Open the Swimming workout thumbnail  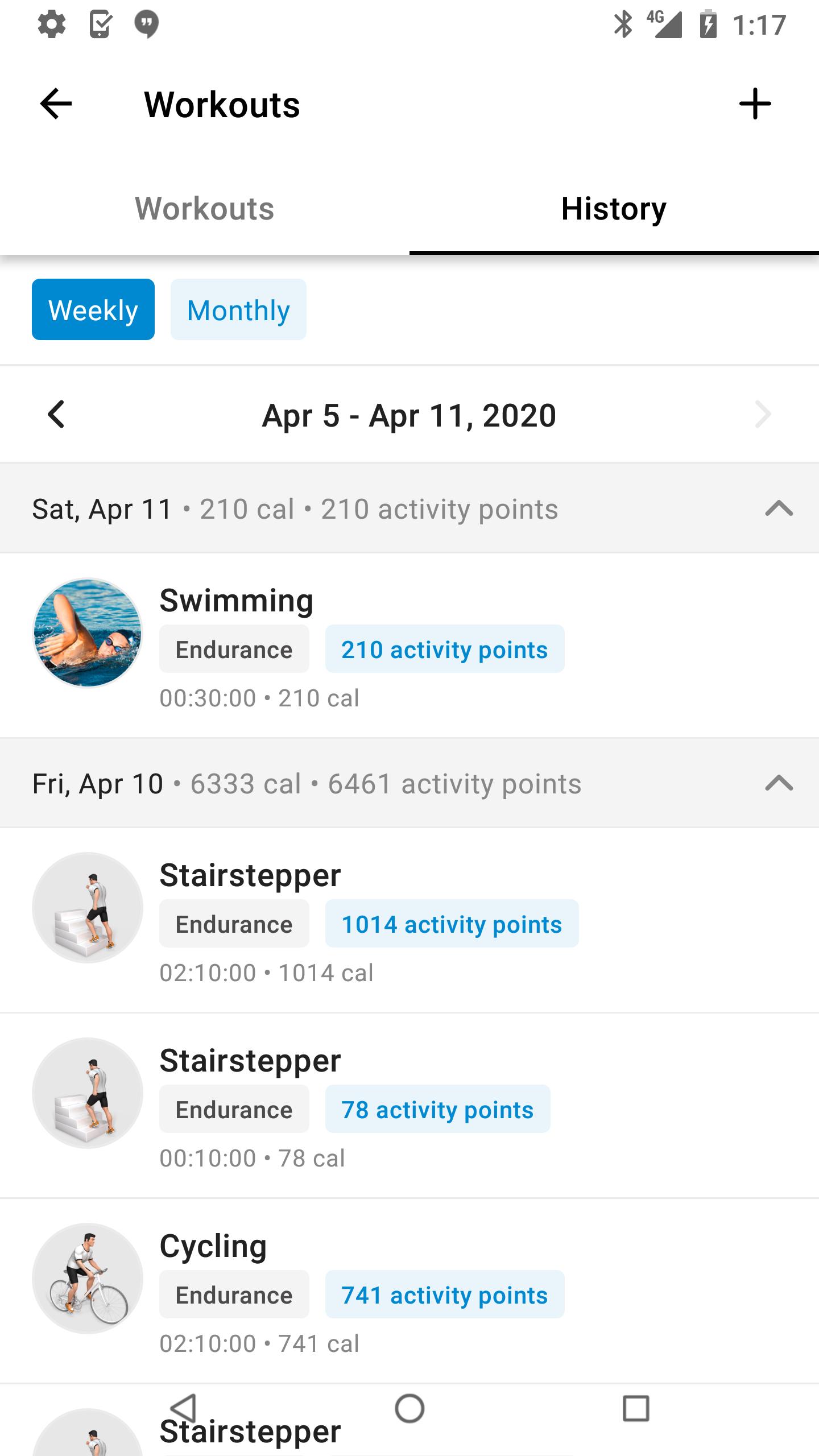88,632
